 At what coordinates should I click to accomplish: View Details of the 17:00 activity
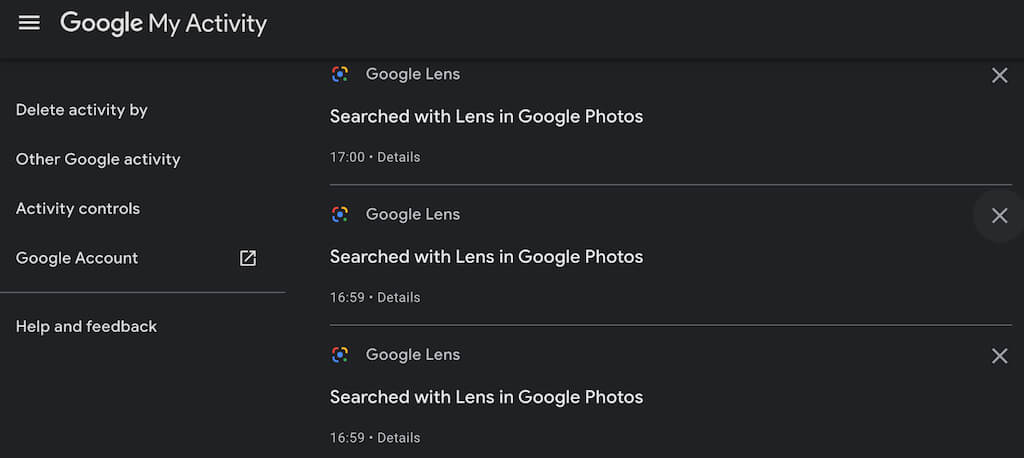[399, 157]
